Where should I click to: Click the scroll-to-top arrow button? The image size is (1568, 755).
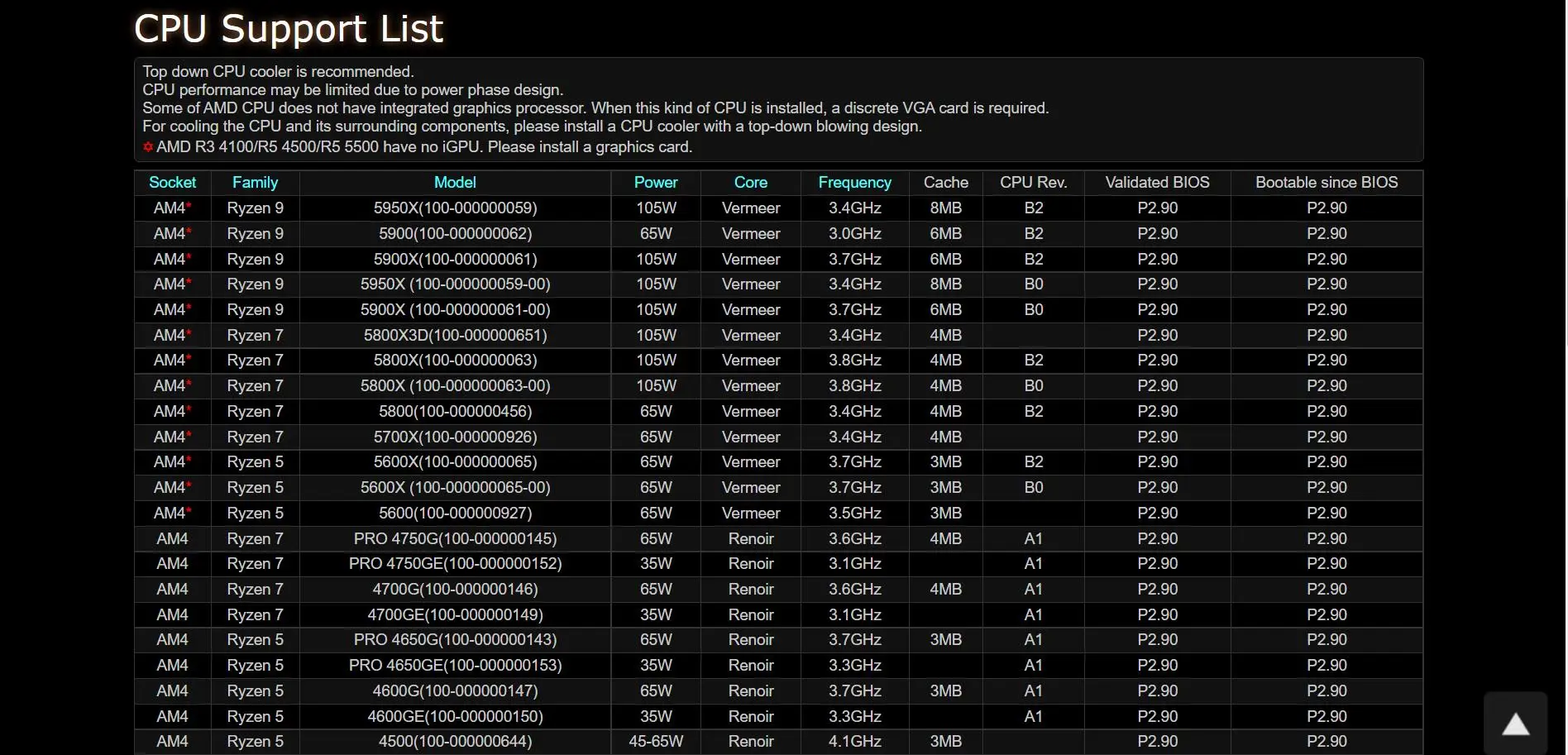point(1515,724)
